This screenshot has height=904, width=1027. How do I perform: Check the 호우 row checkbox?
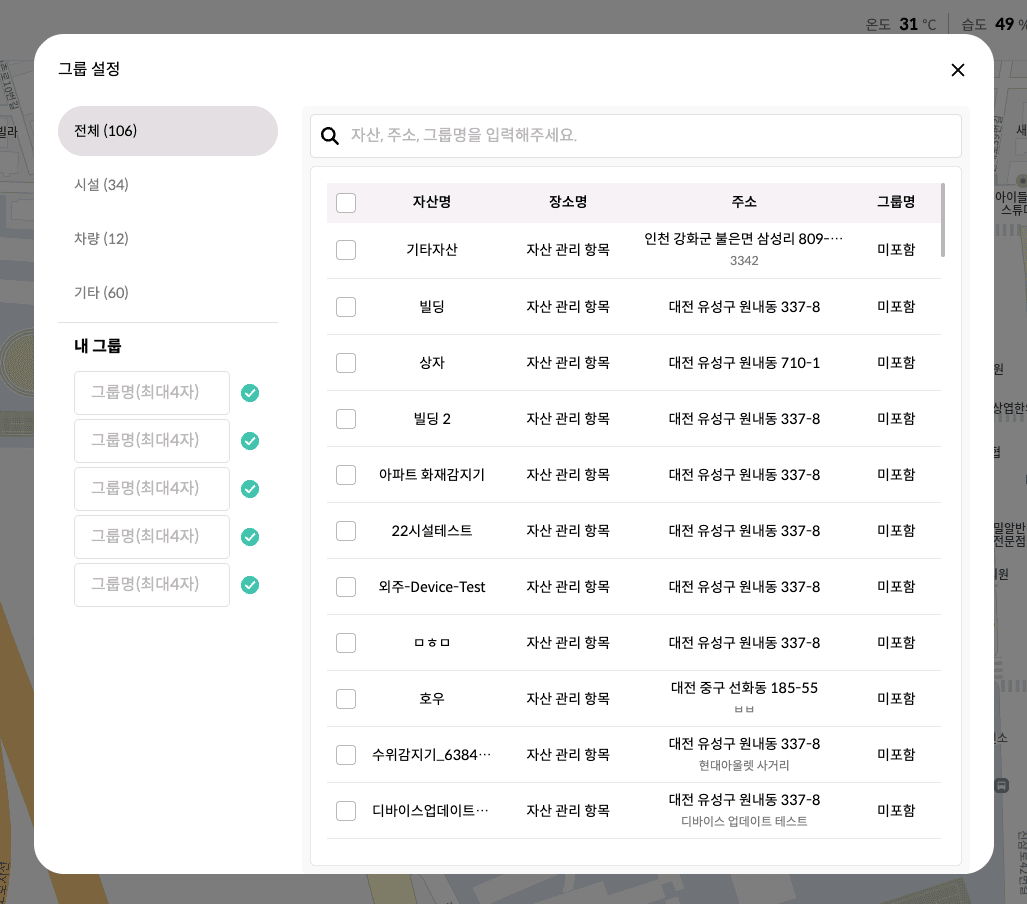346,698
